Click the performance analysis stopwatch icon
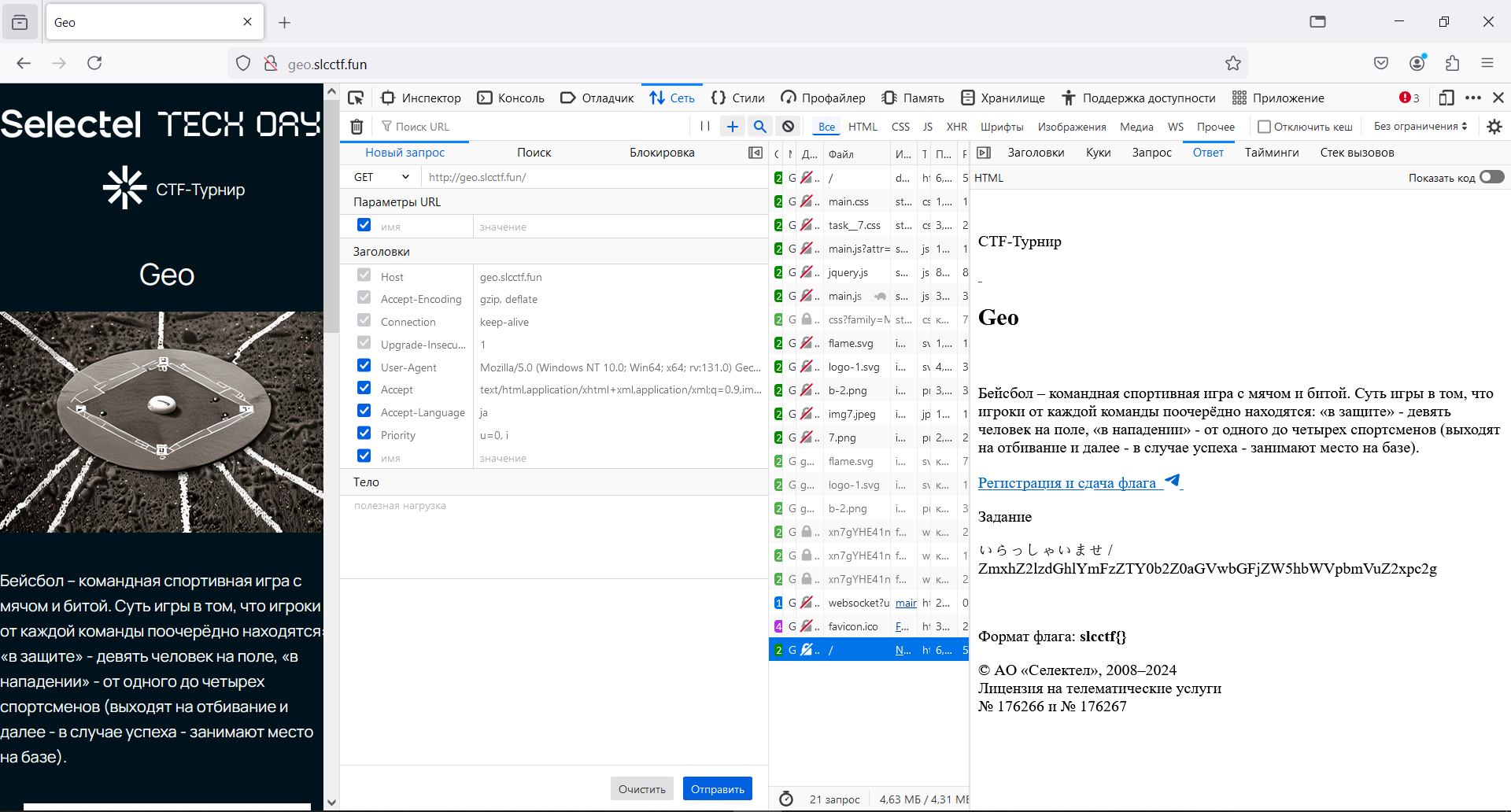 point(786,799)
